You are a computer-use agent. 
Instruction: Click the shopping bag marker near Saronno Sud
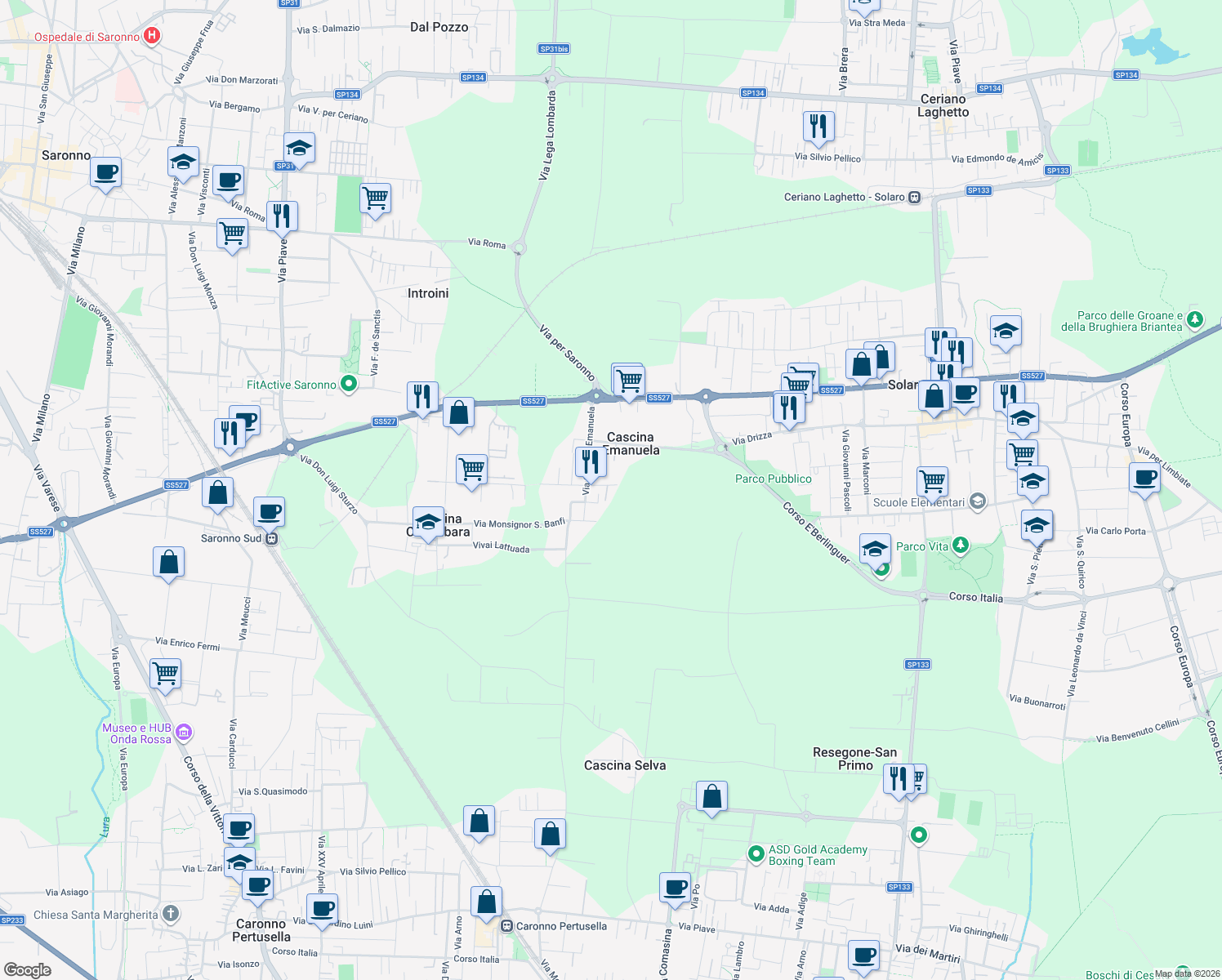[x=217, y=491]
